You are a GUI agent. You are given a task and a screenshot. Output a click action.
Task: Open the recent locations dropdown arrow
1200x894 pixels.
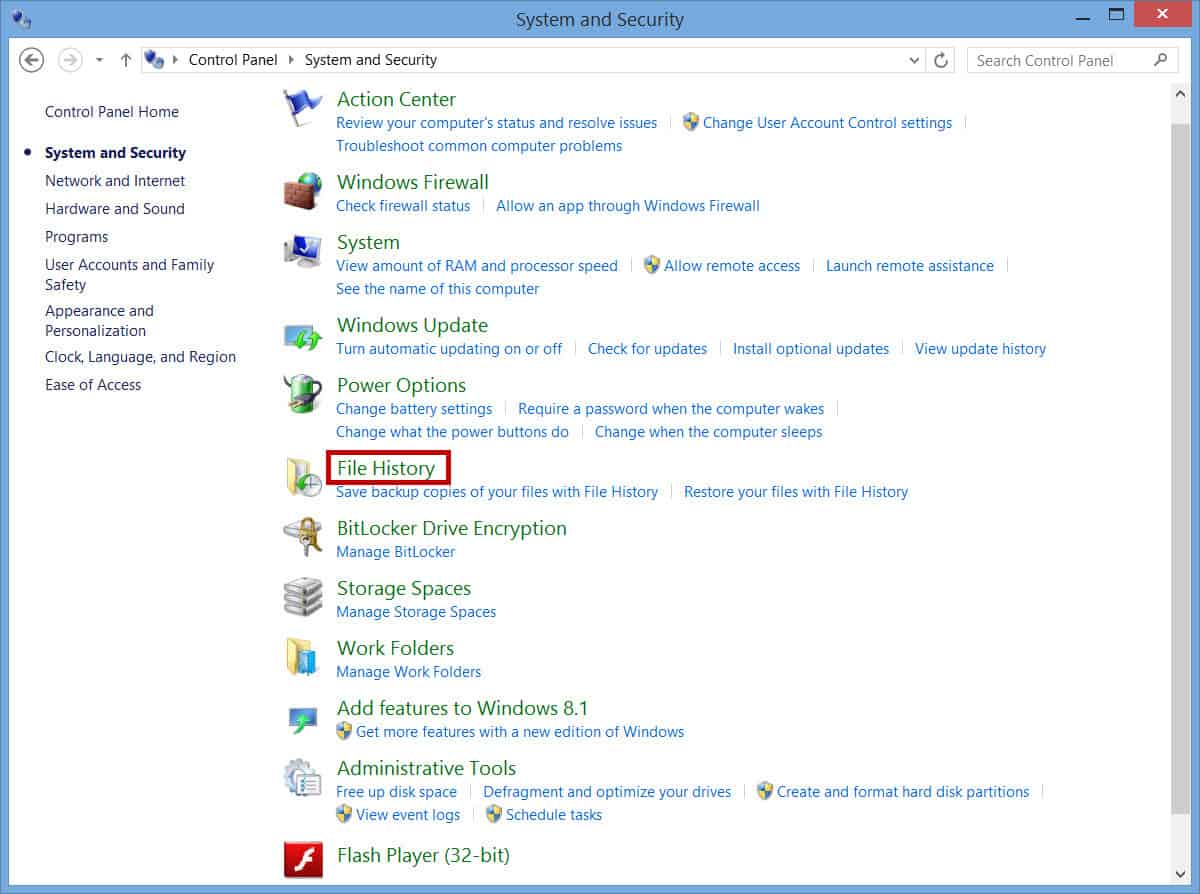[x=99, y=60]
